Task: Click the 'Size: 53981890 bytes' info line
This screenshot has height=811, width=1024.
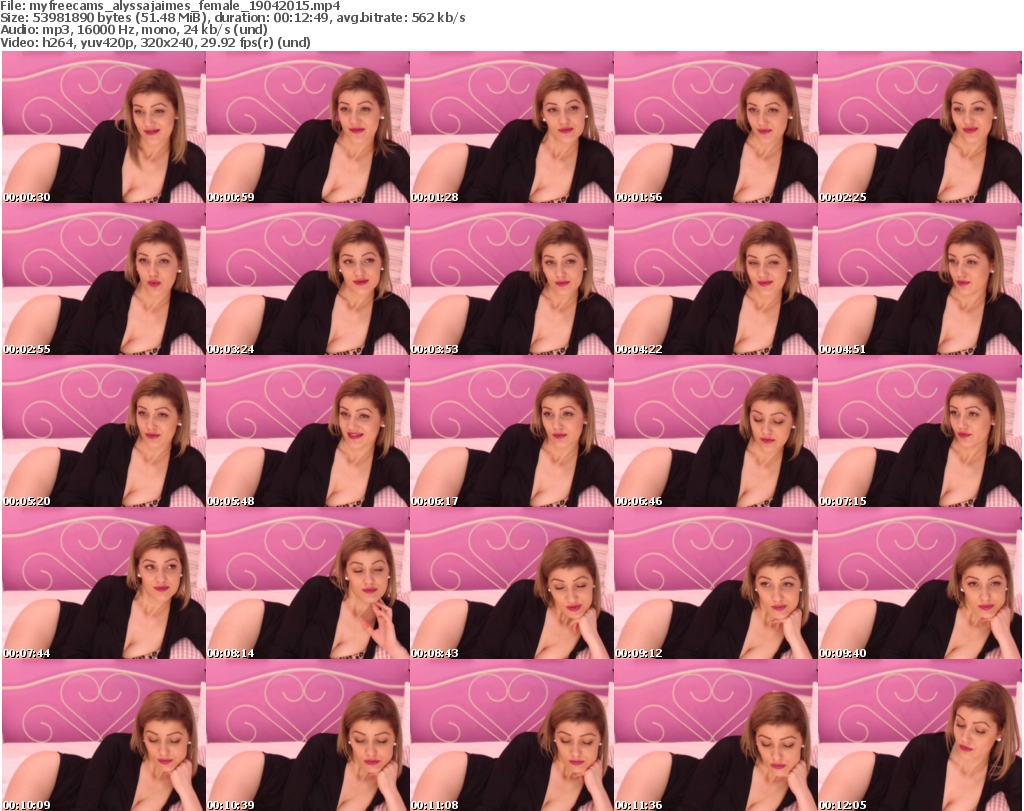Action: click(x=232, y=18)
